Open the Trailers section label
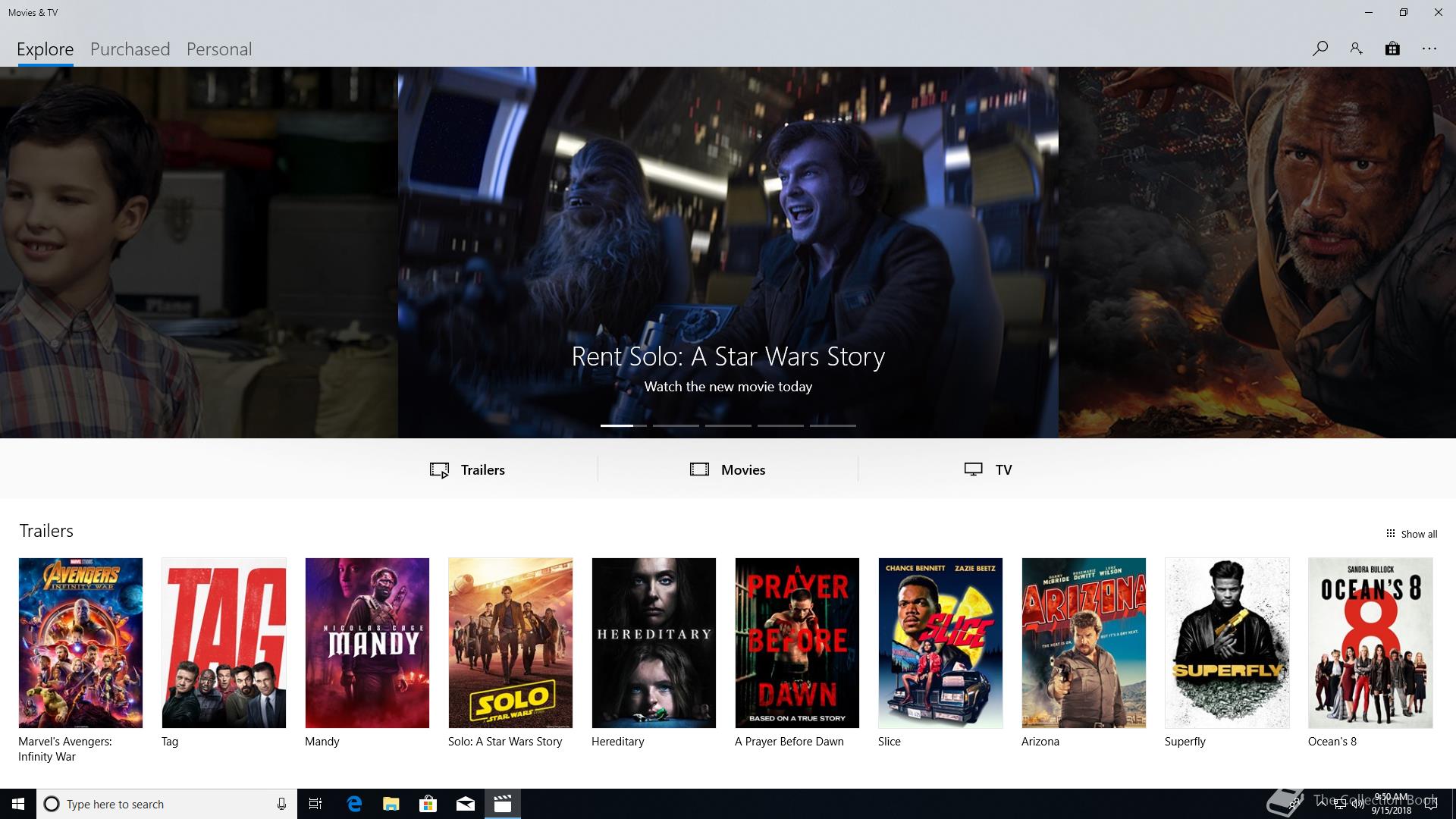 483,469
